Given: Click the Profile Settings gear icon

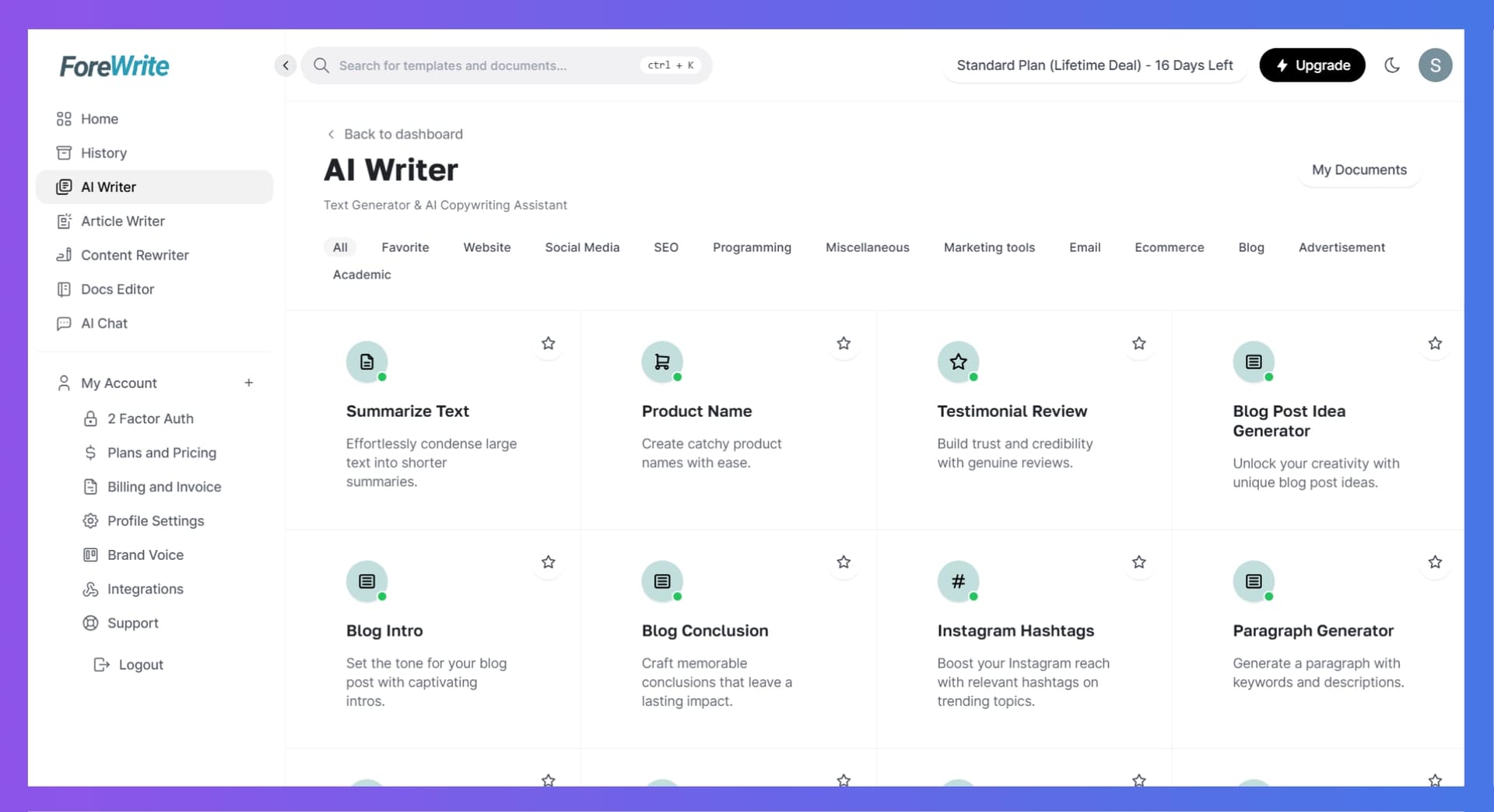Looking at the screenshot, I should pos(90,521).
